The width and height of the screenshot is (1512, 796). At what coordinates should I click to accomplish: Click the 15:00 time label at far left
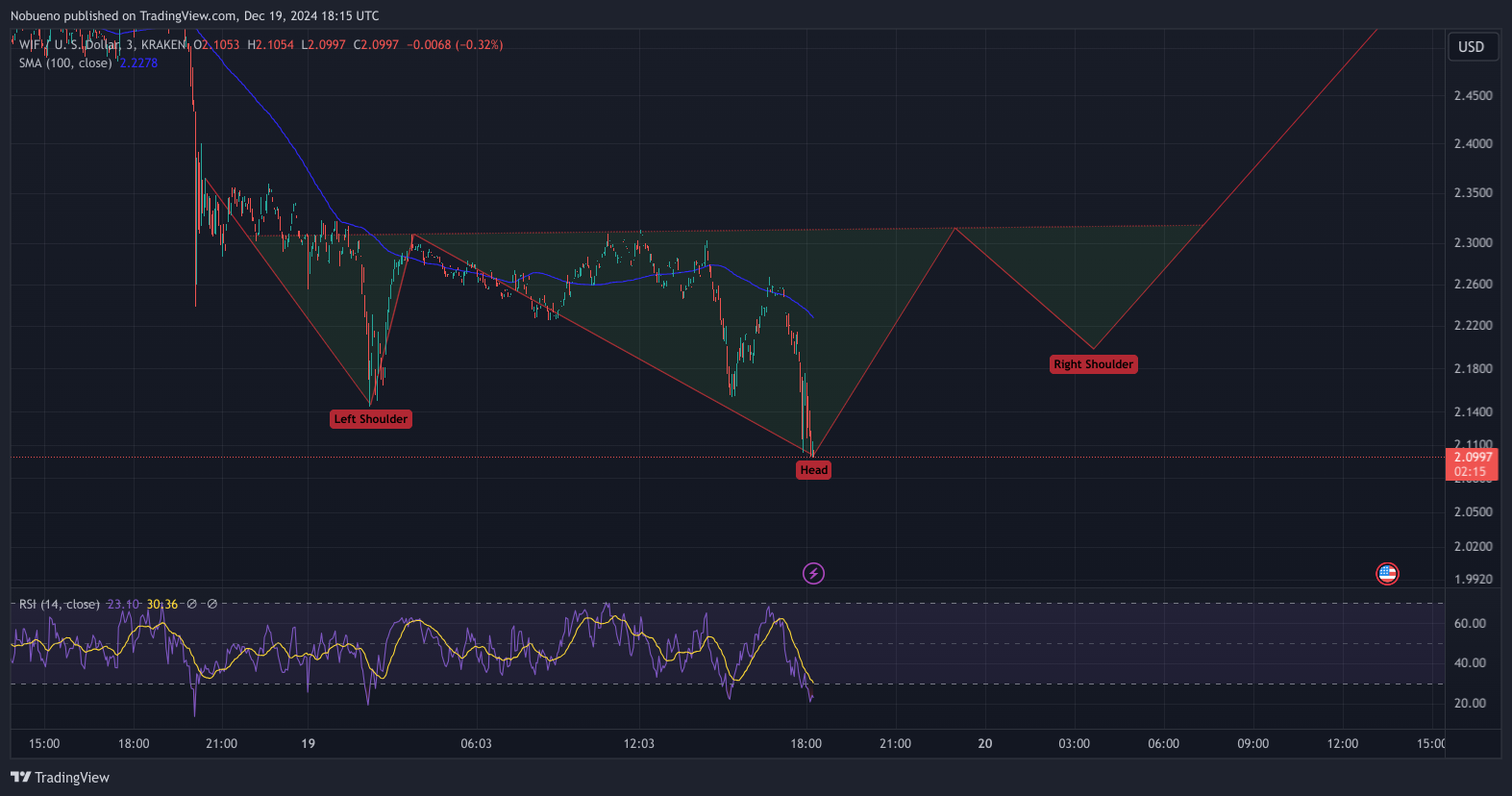[44, 743]
